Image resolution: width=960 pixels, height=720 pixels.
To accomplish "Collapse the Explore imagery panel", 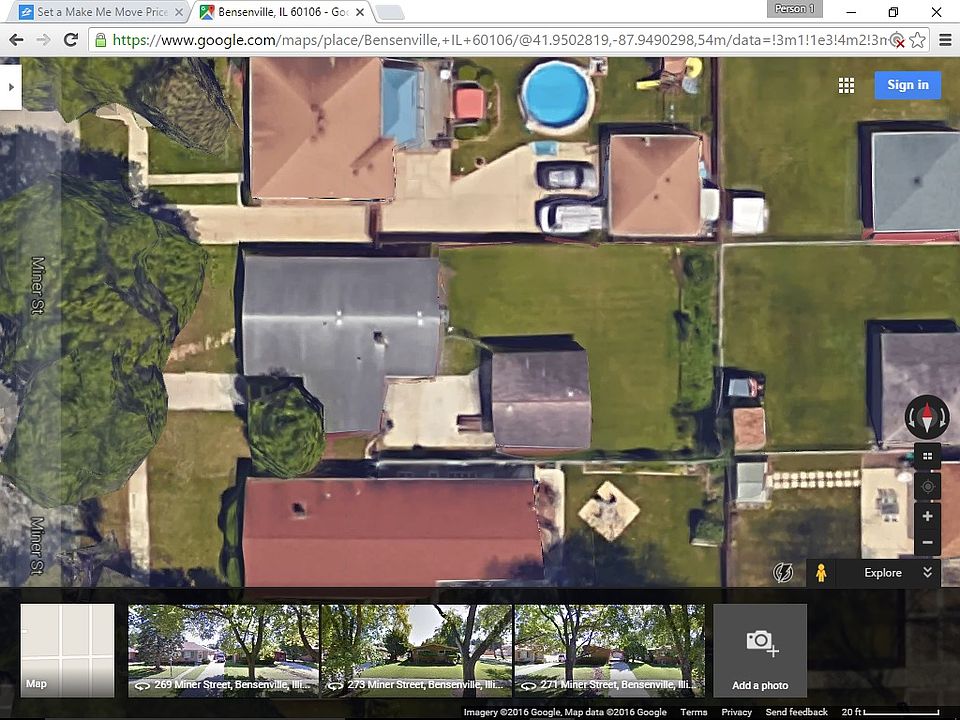I will pyautogui.click(x=928, y=572).
